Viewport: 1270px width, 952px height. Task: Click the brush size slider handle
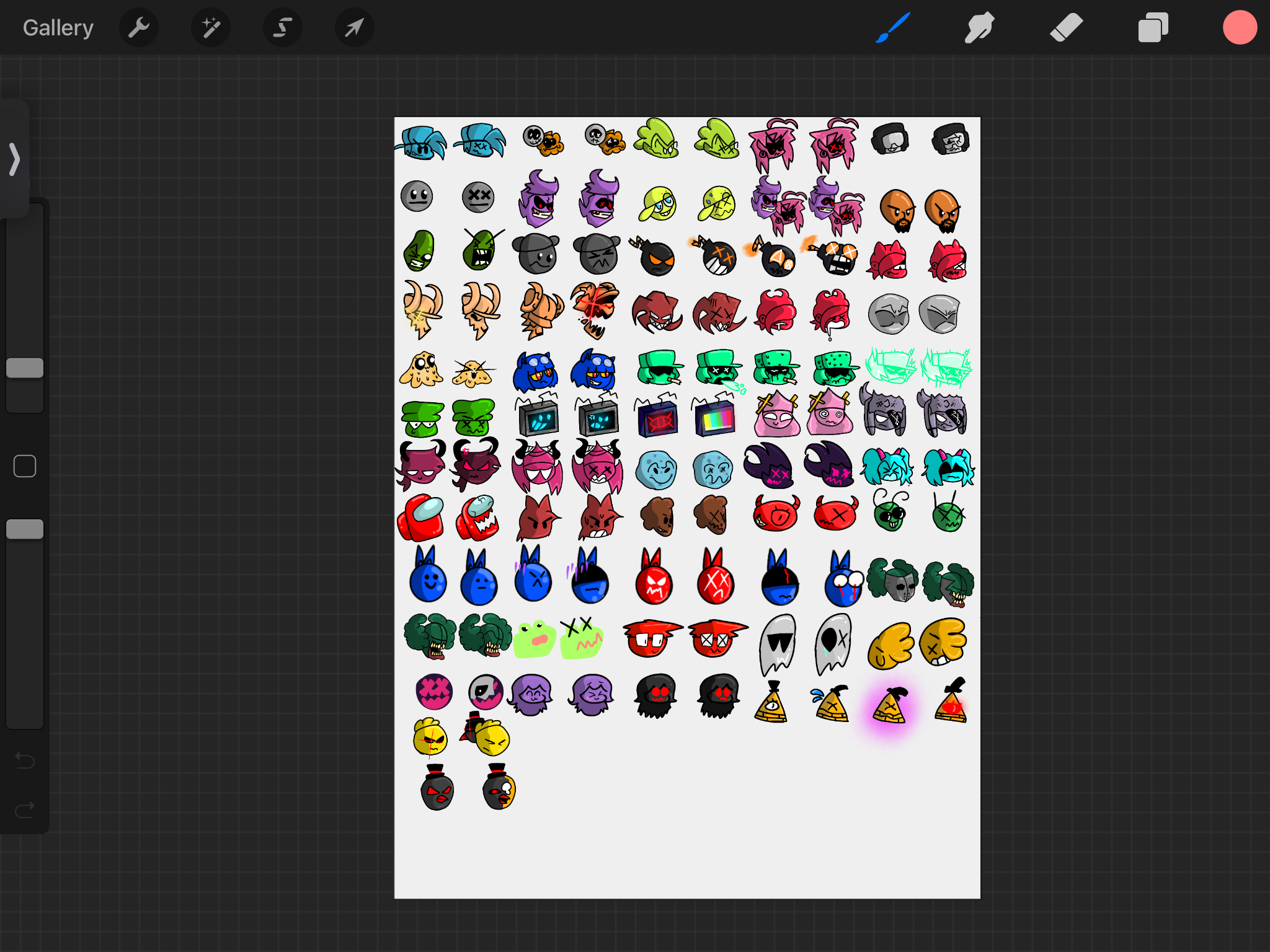tap(25, 368)
